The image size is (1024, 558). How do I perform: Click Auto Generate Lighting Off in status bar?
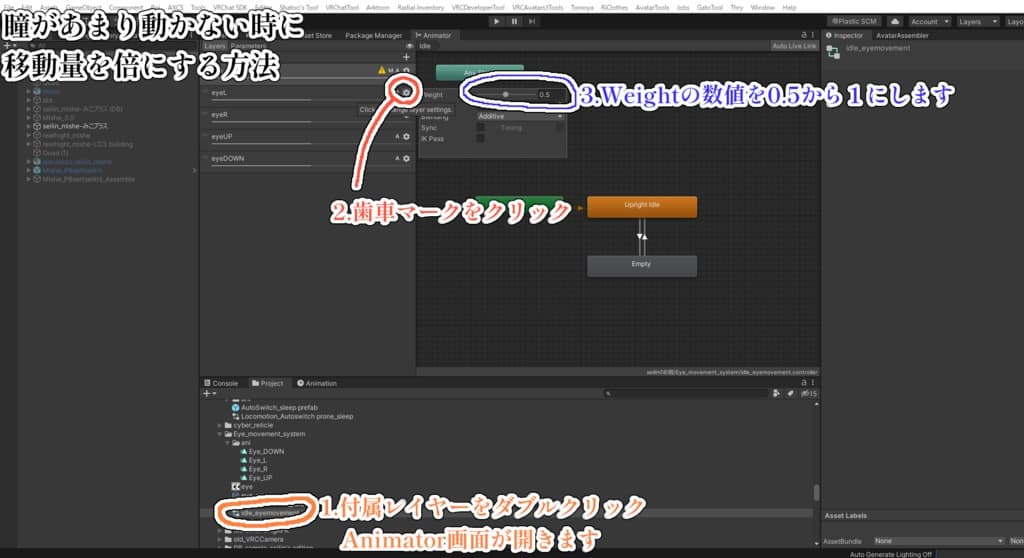pyautogui.click(x=890, y=554)
